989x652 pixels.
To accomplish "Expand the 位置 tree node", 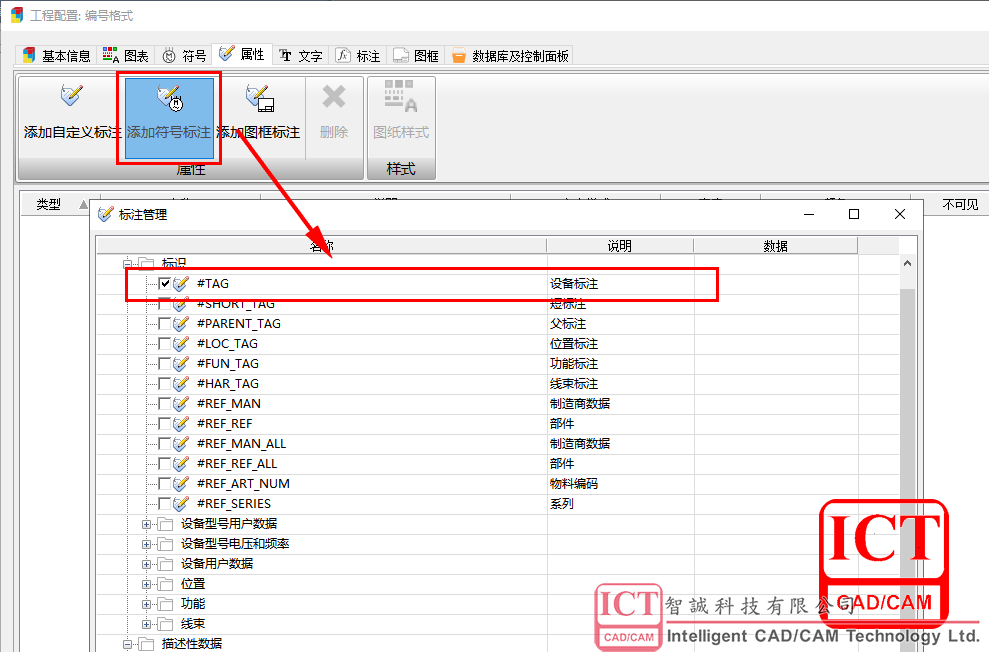I will point(146,584).
